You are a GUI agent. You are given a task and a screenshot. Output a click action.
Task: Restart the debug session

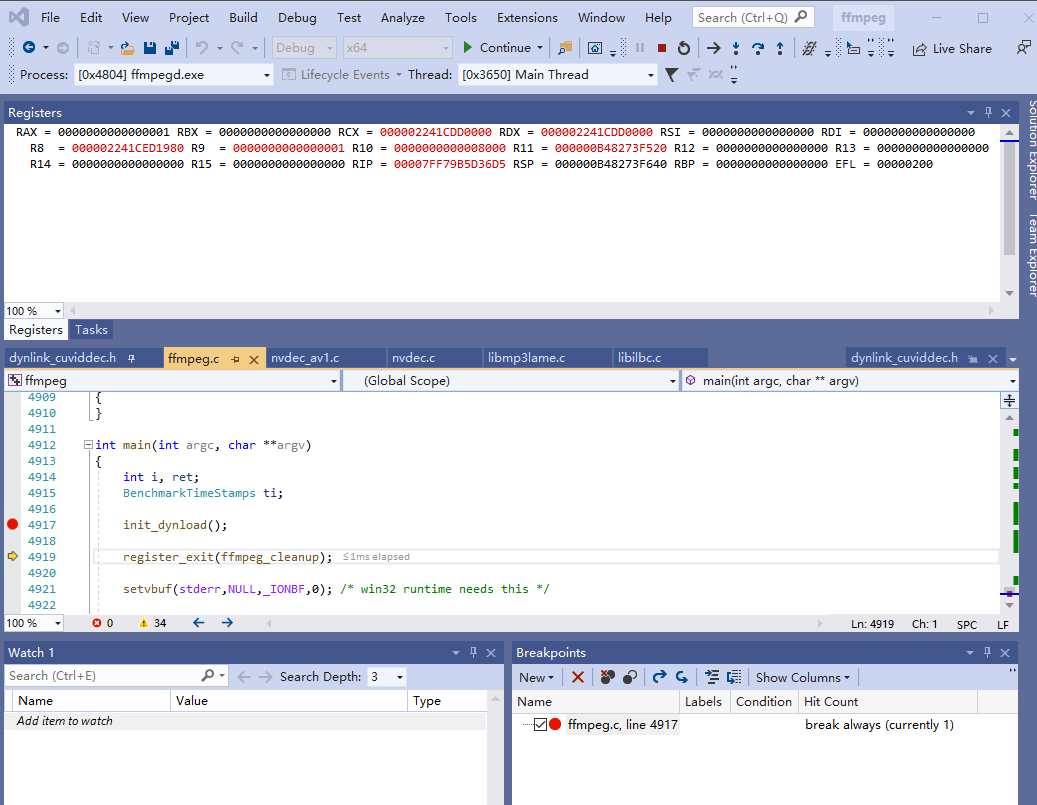point(684,48)
